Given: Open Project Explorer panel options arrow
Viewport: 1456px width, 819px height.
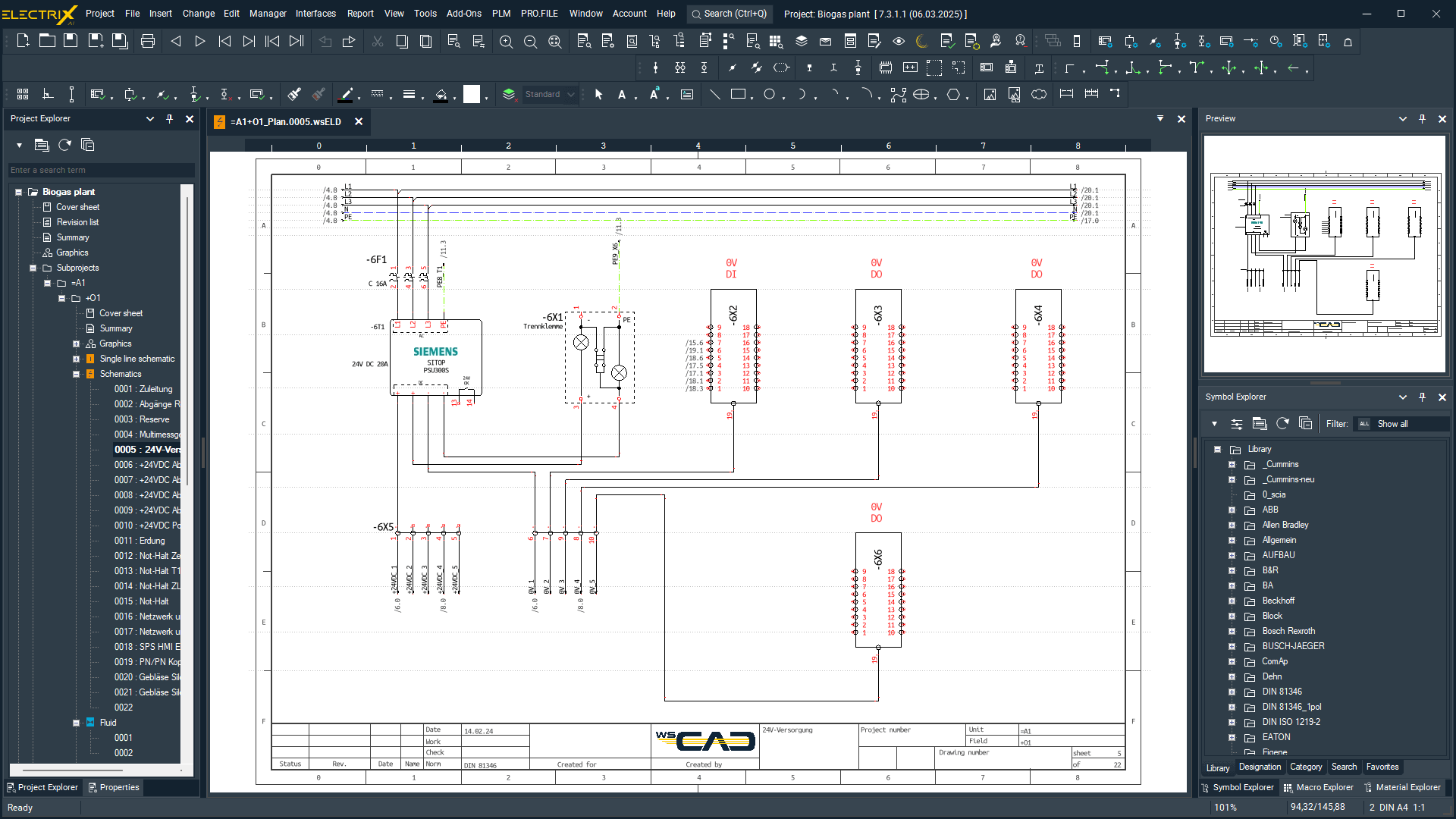Looking at the screenshot, I should click(x=150, y=119).
